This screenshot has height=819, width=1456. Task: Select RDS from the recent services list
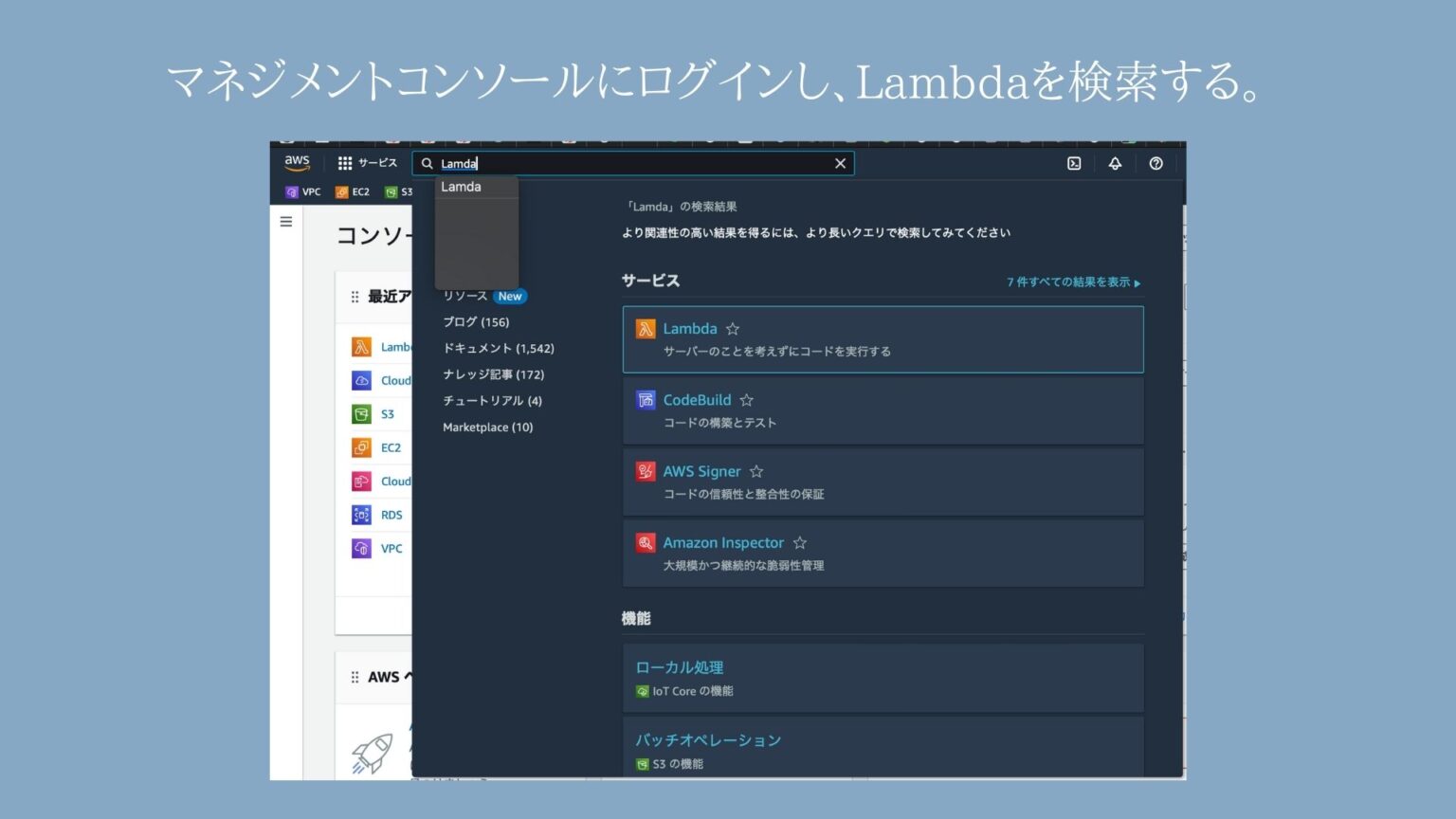tap(391, 514)
